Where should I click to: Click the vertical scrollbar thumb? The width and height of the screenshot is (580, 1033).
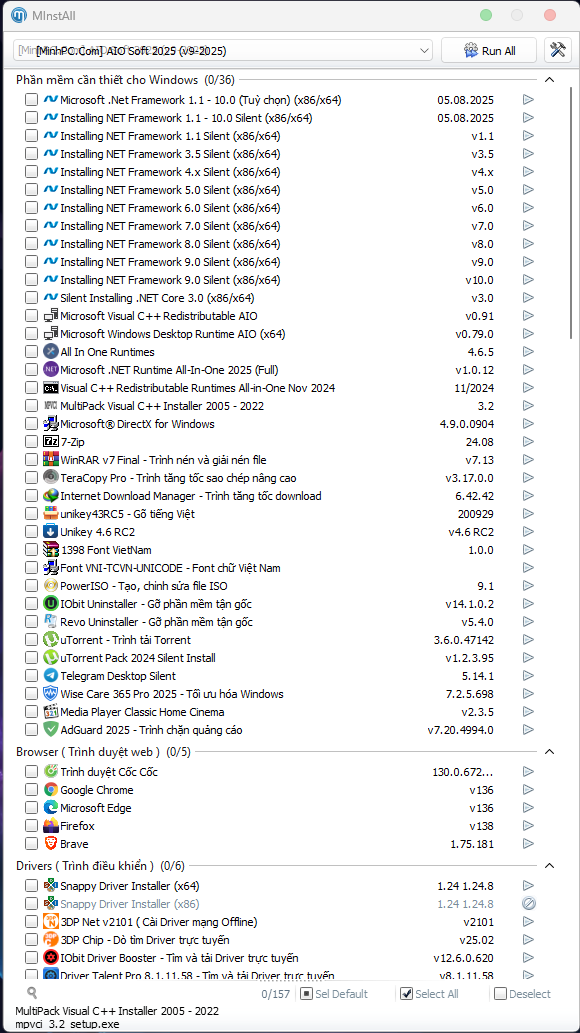[571, 212]
